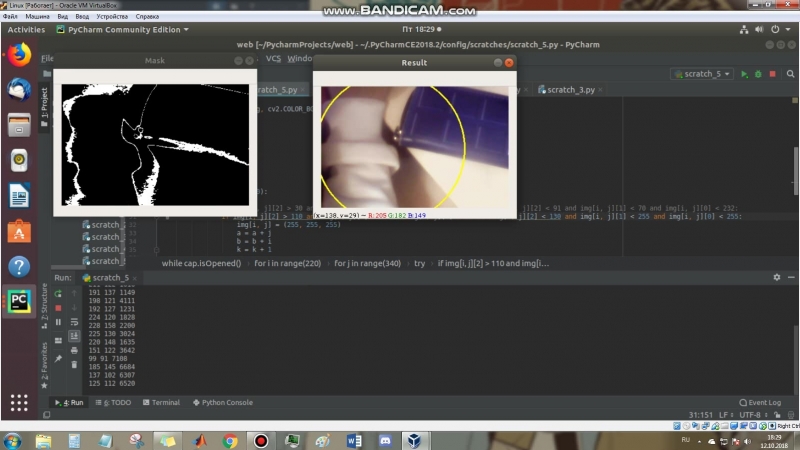Toggle the 1: Project side panel

(x=44, y=106)
